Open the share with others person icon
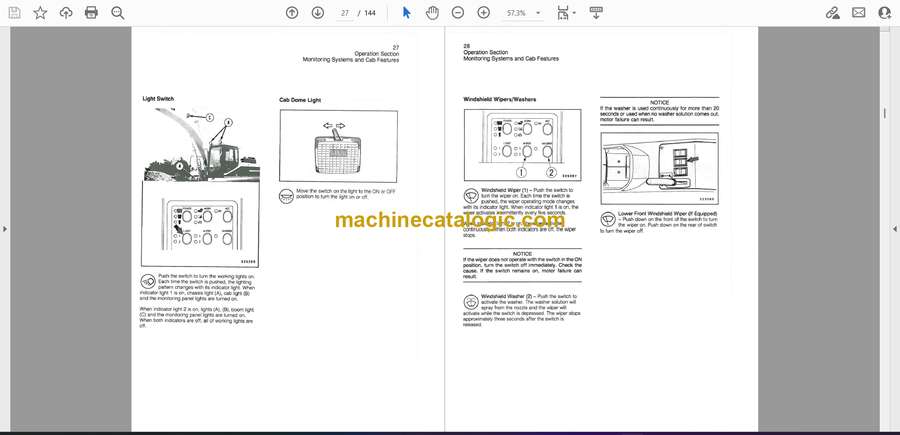900x435 pixels. (x=885, y=13)
